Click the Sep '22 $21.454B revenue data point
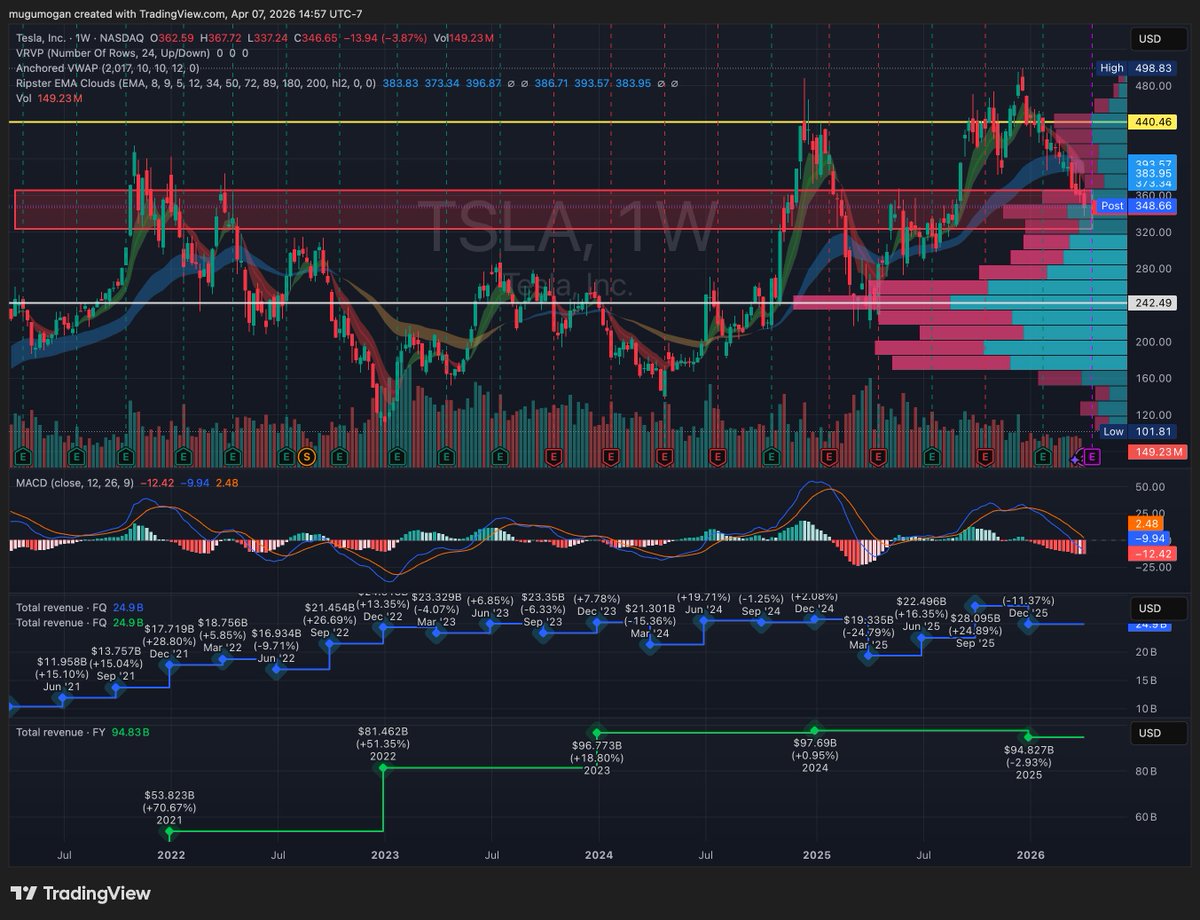The width and height of the screenshot is (1200, 920). [330, 645]
